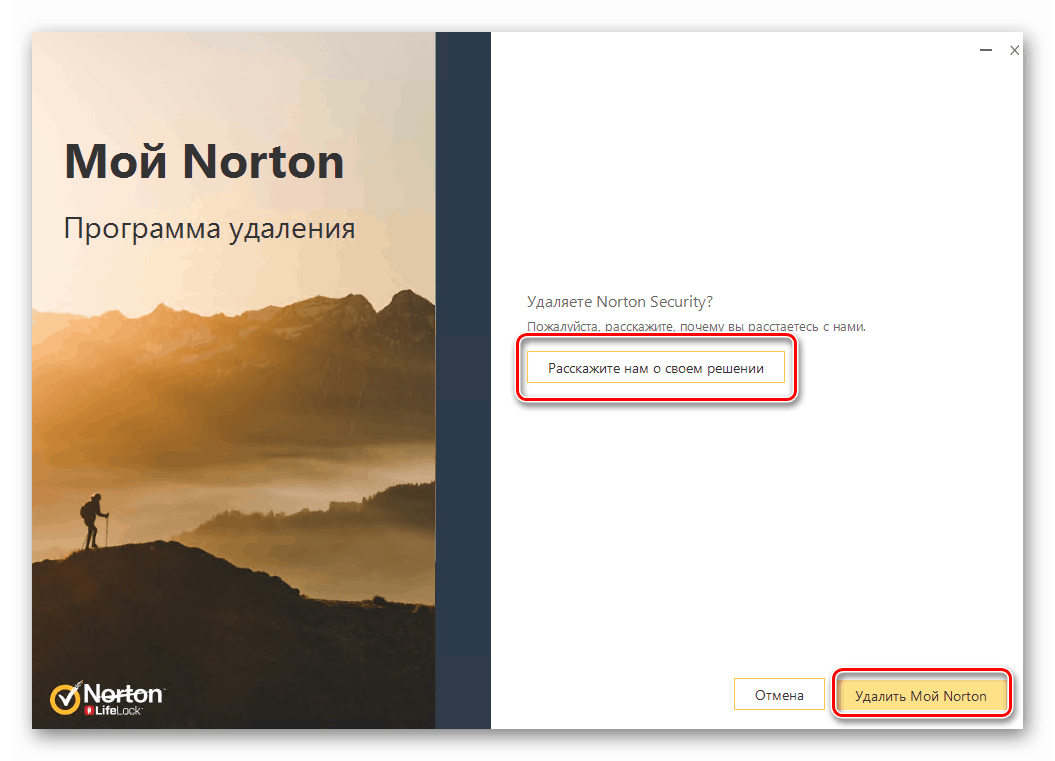Click the 'Программа удаления' subtitle
This screenshot has width=1055, height=761.
(x=209, y=229)
